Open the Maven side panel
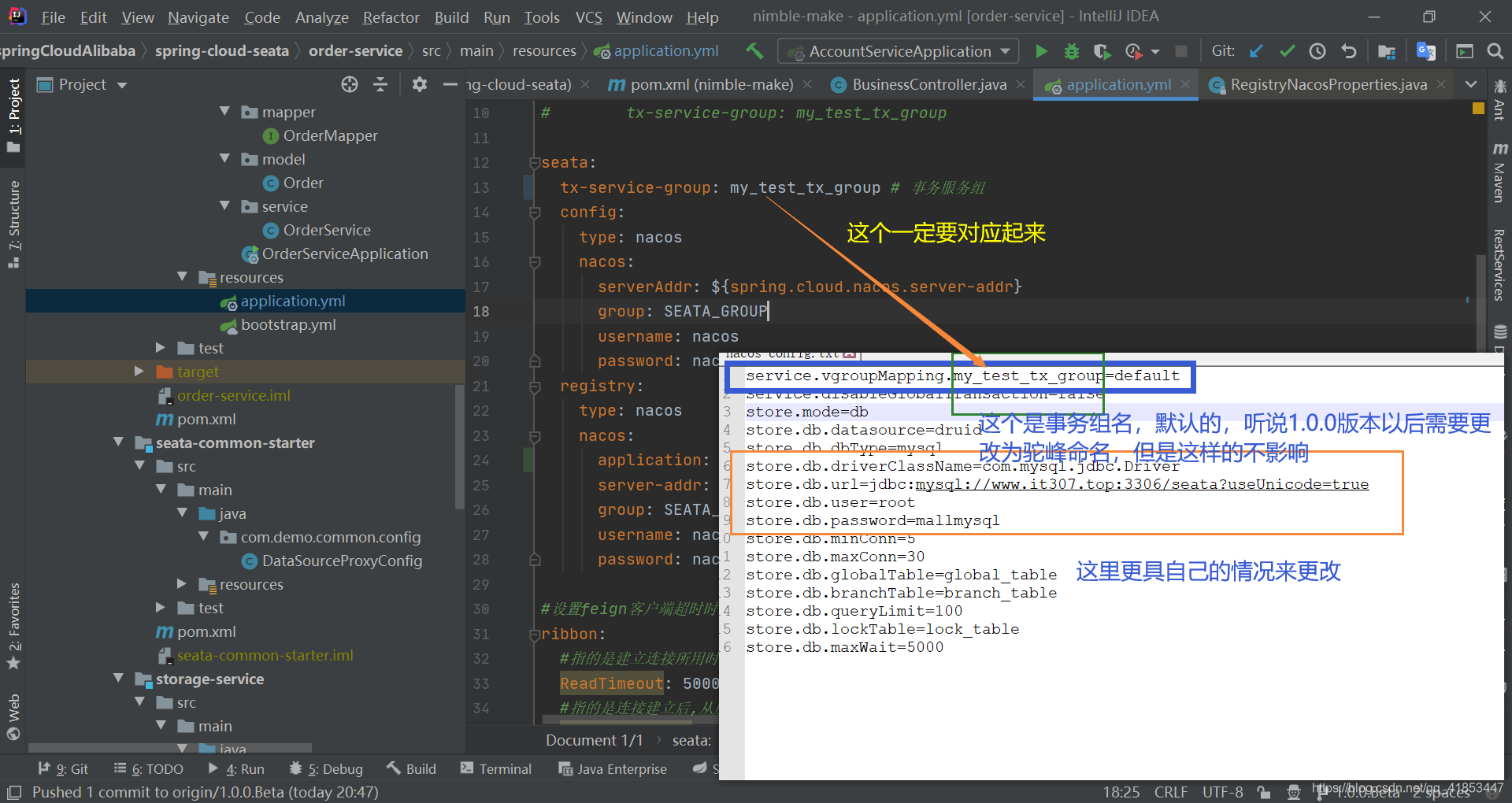This screenshot has width=1512, height=803. tap(1499, 172)
